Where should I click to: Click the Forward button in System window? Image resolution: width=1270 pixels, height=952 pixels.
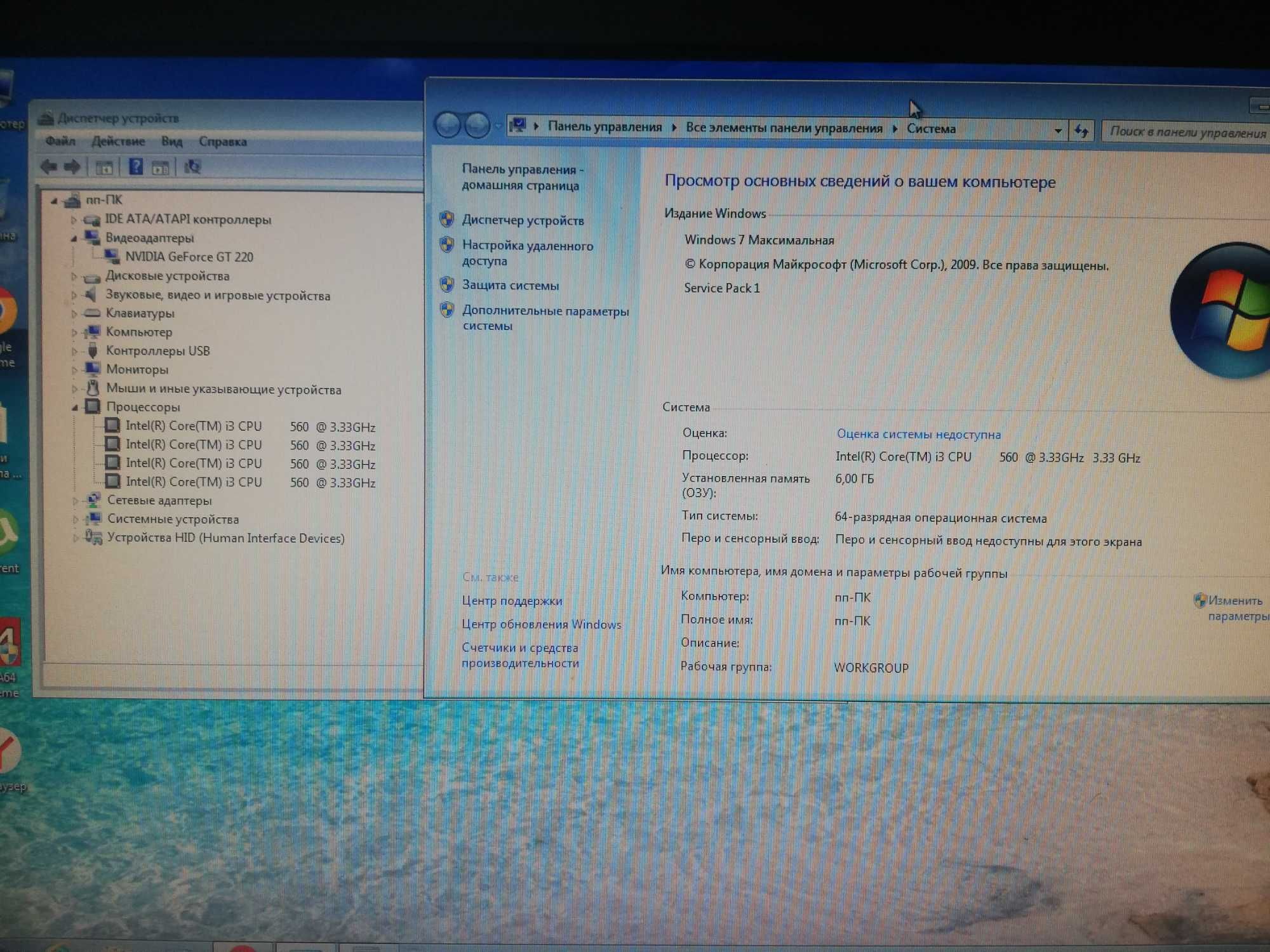(477, 125)
